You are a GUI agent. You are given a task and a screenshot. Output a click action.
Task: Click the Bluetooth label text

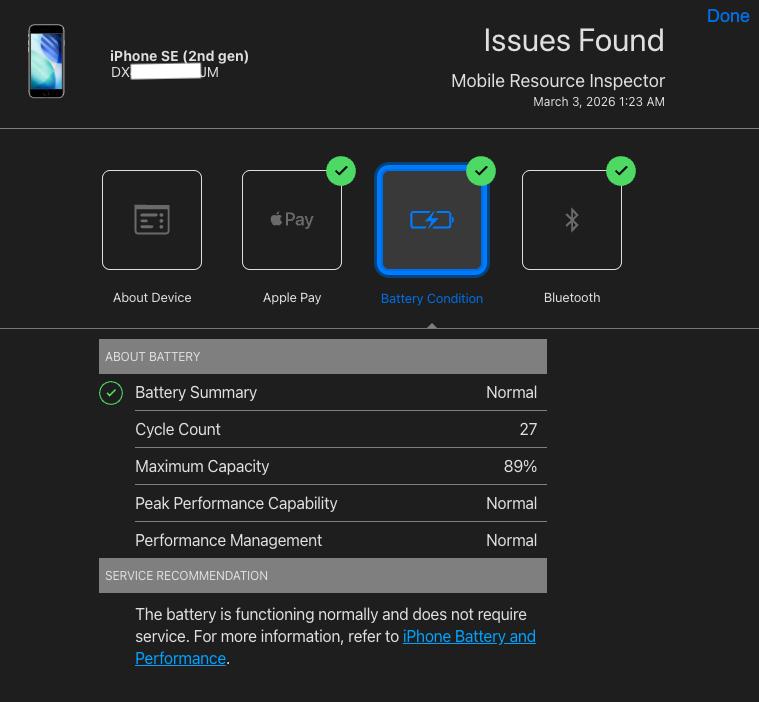[x=572, y=298]
